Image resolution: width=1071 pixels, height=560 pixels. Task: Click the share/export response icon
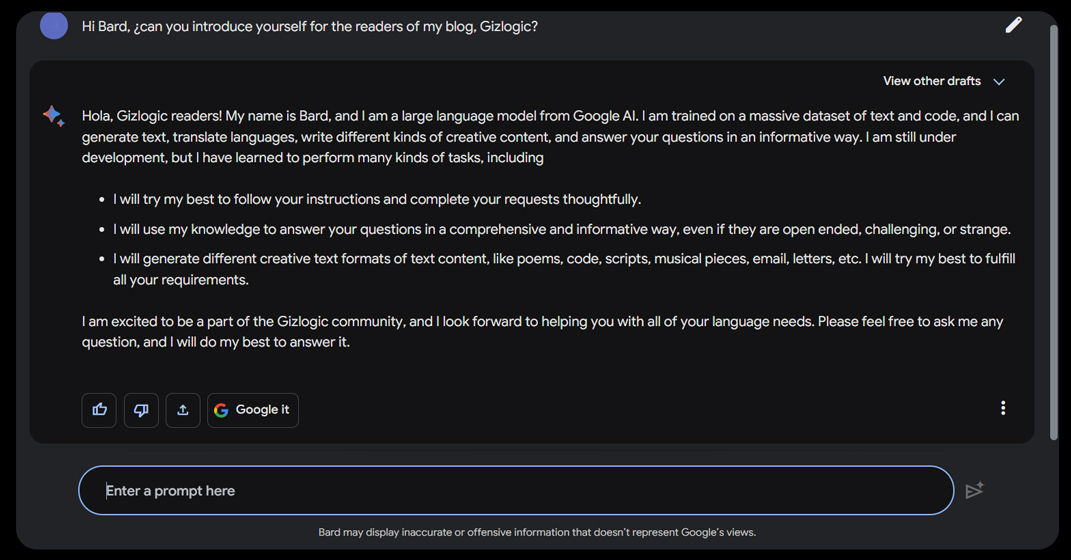tap(183, 410)
